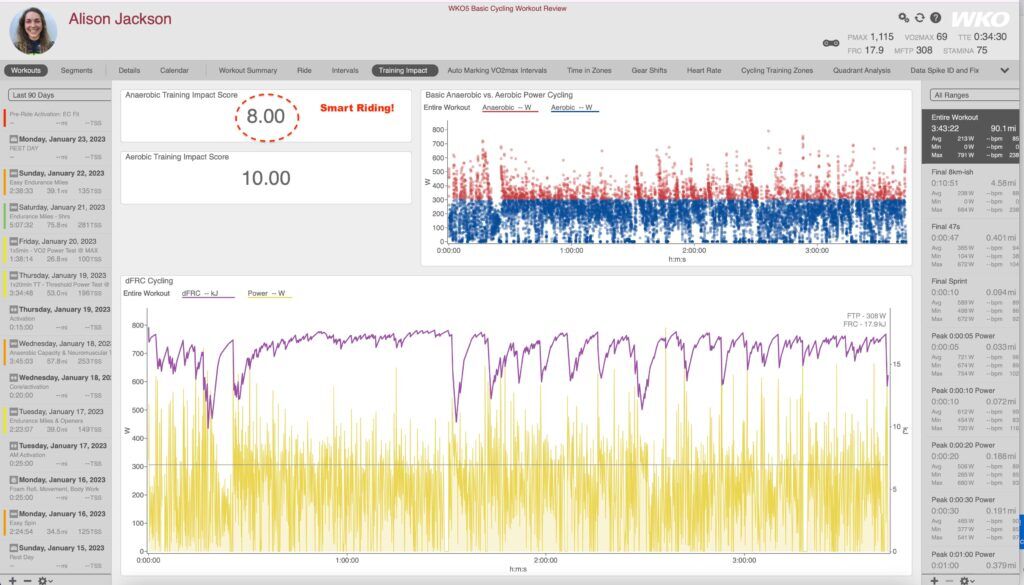
Task: Open the Easy Spin workout on January 16
Action: 57,522
